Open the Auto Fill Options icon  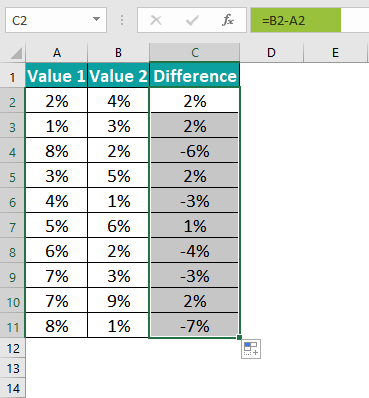pyautogui.click(x=251, y=349)
